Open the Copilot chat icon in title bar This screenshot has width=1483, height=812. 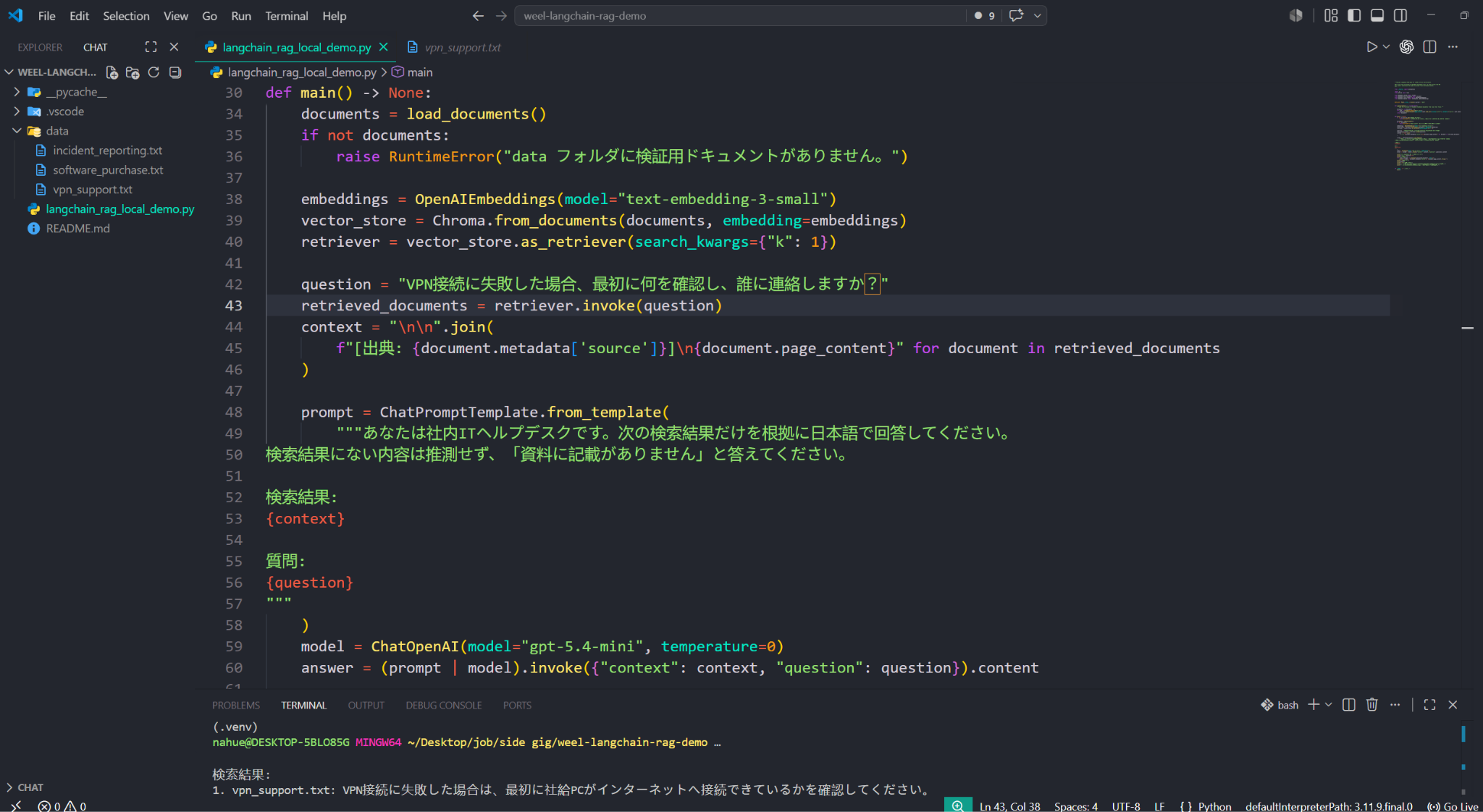coord(1017,15)
